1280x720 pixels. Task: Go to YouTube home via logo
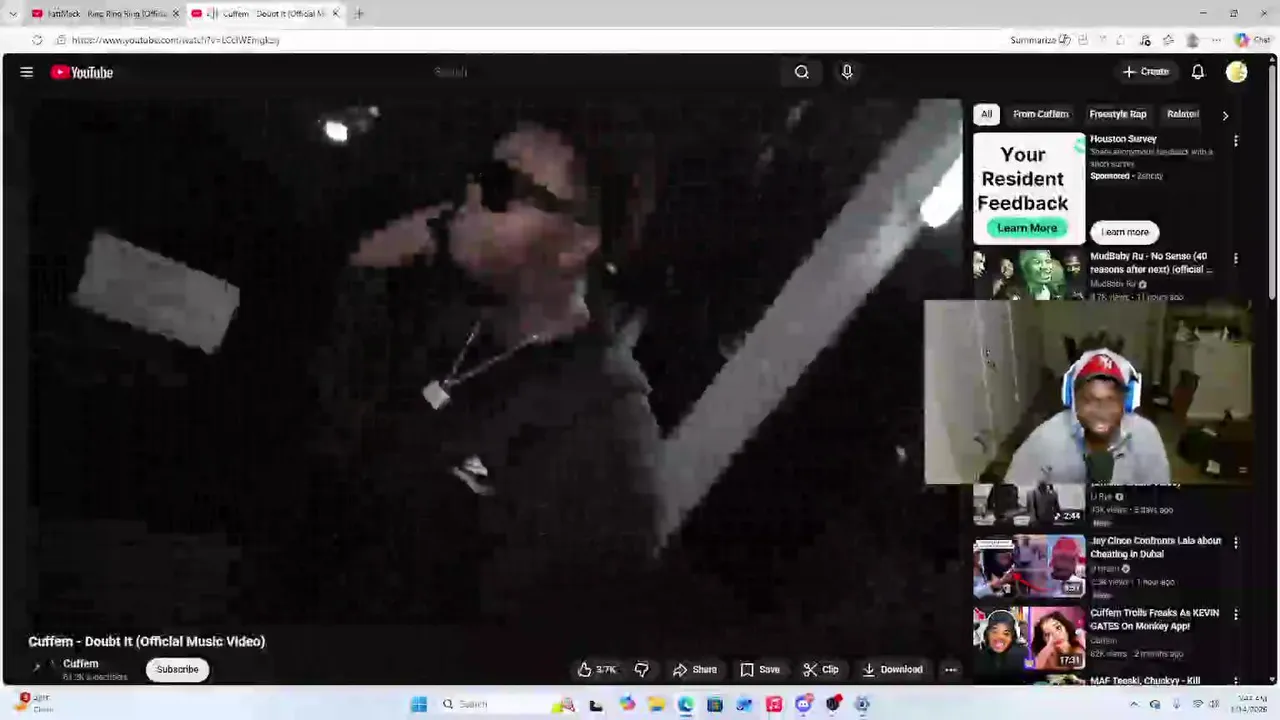[82, 72]
